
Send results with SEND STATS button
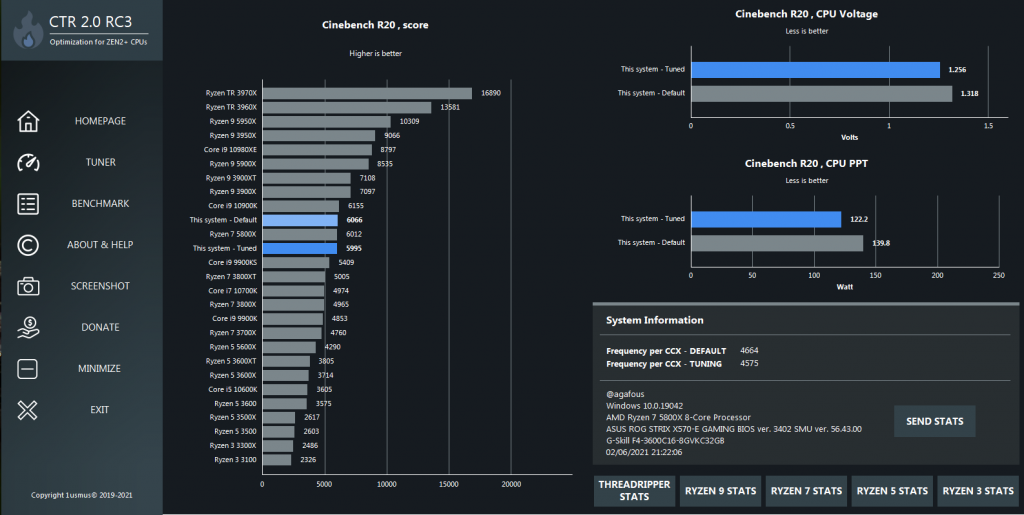(935, 421)
